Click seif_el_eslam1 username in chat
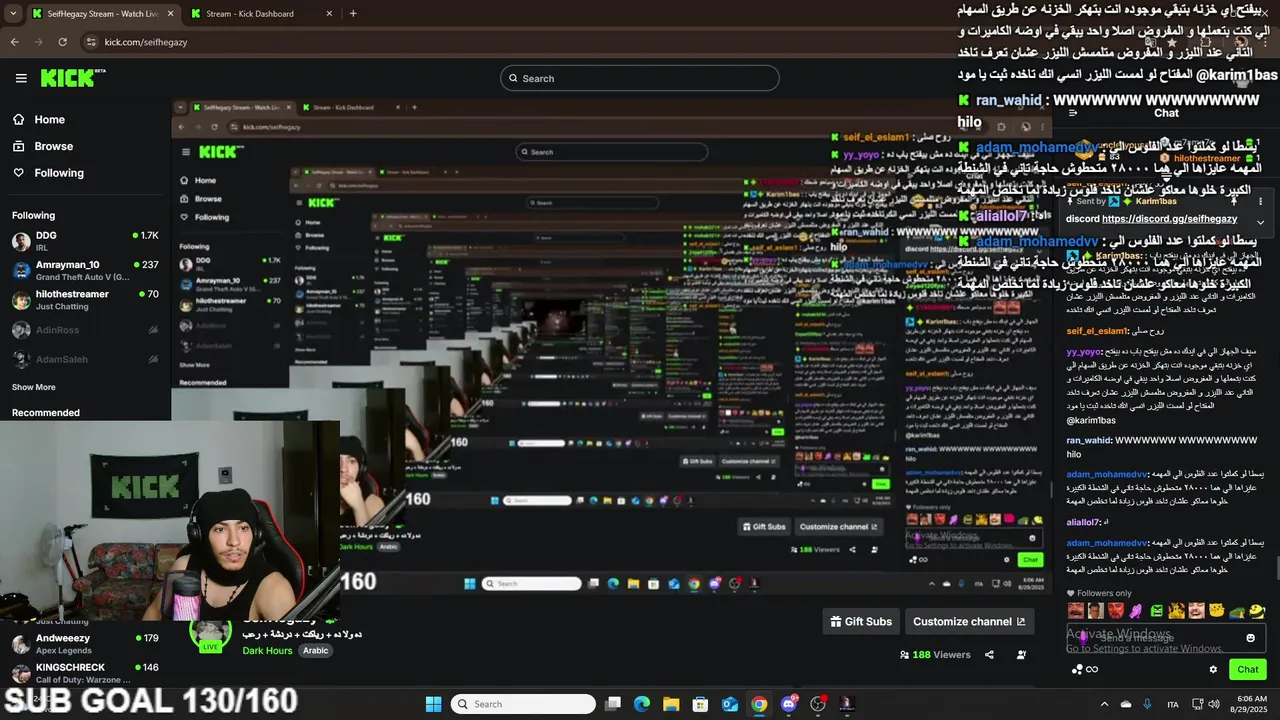Image resolution: width=1280 pixels, height=720 pixels. 1097,331
